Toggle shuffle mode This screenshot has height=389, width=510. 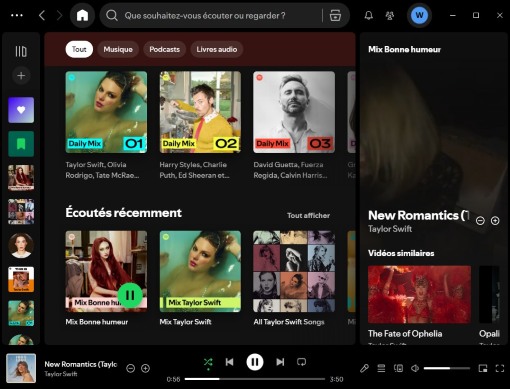point(208,362)
